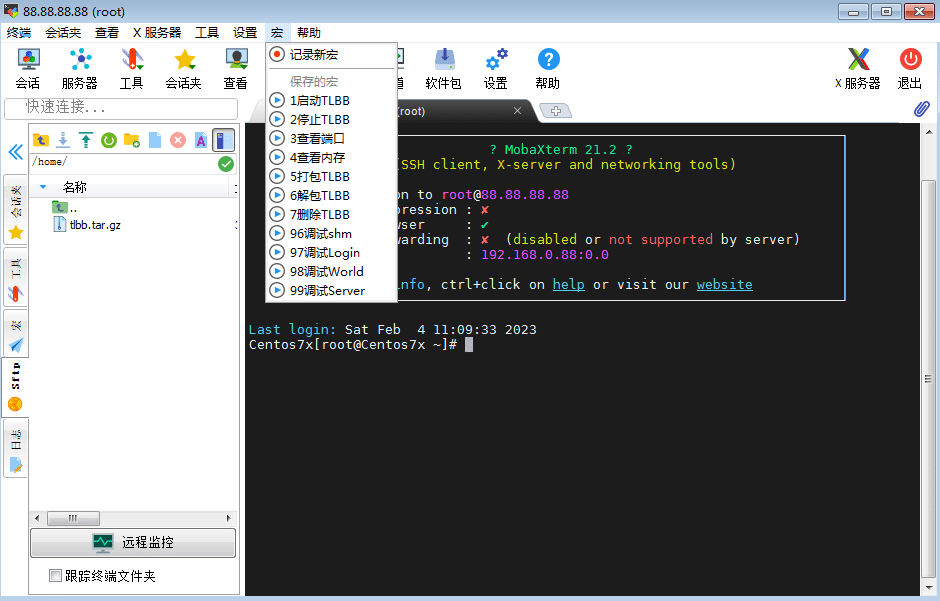Click the 退出 power icon

(910, 67)
